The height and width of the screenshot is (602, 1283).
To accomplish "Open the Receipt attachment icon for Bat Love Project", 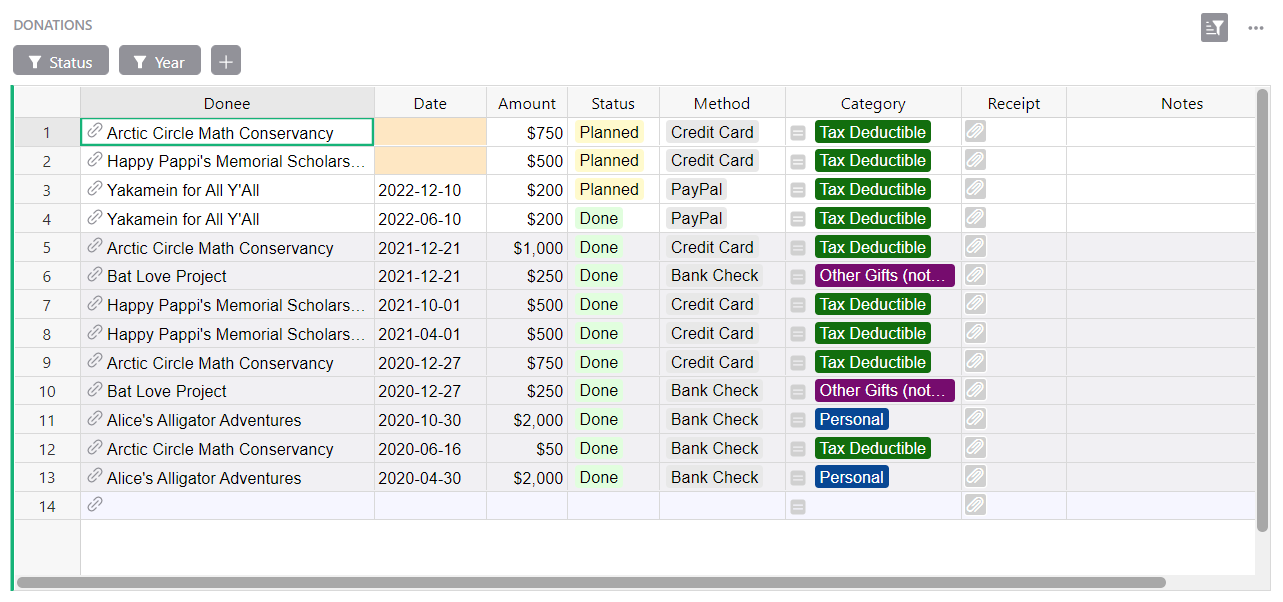I will [x=974, y=275].
